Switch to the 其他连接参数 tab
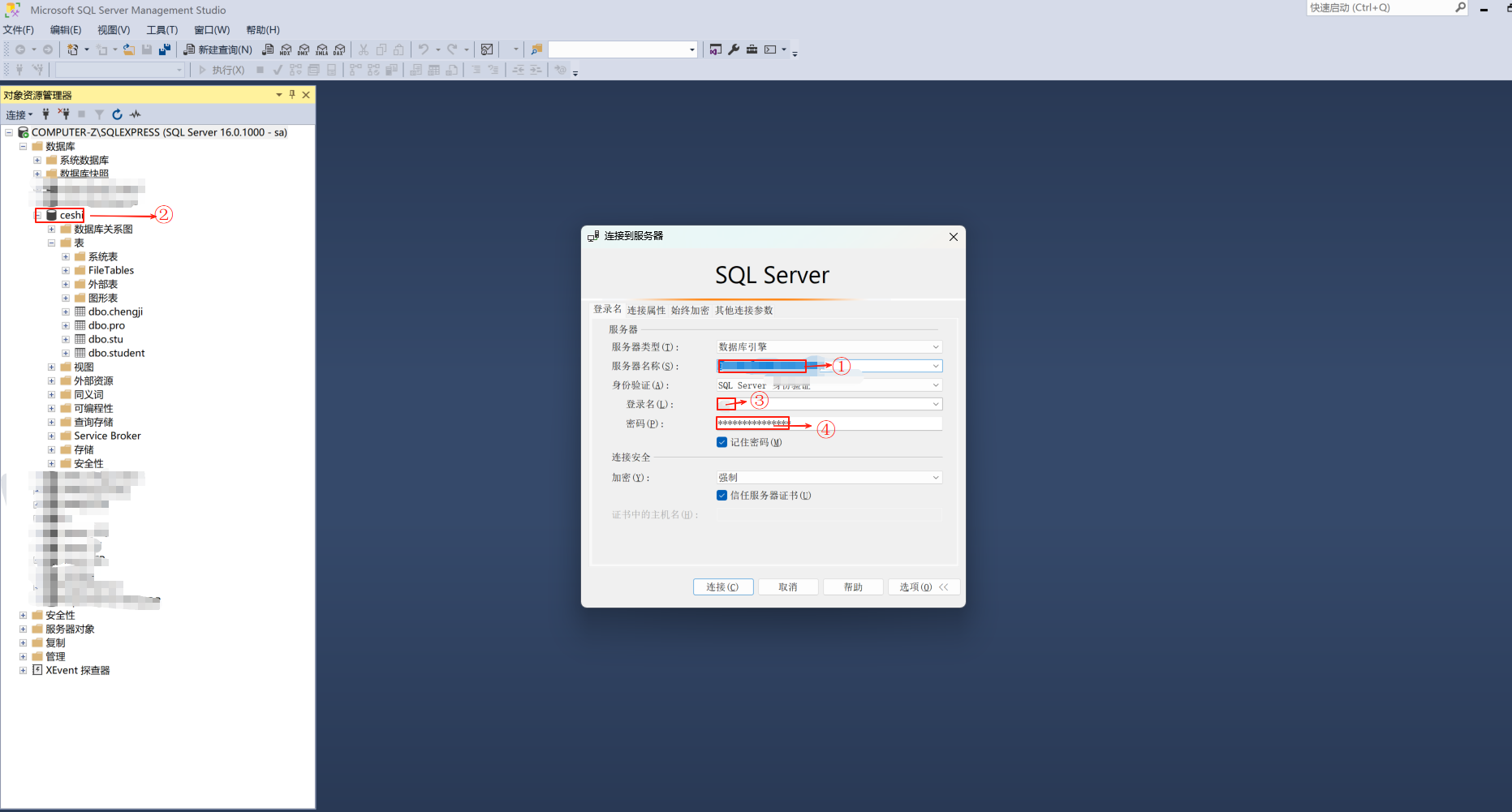Screen dimensions: 1512x812 tap(743, 310)
